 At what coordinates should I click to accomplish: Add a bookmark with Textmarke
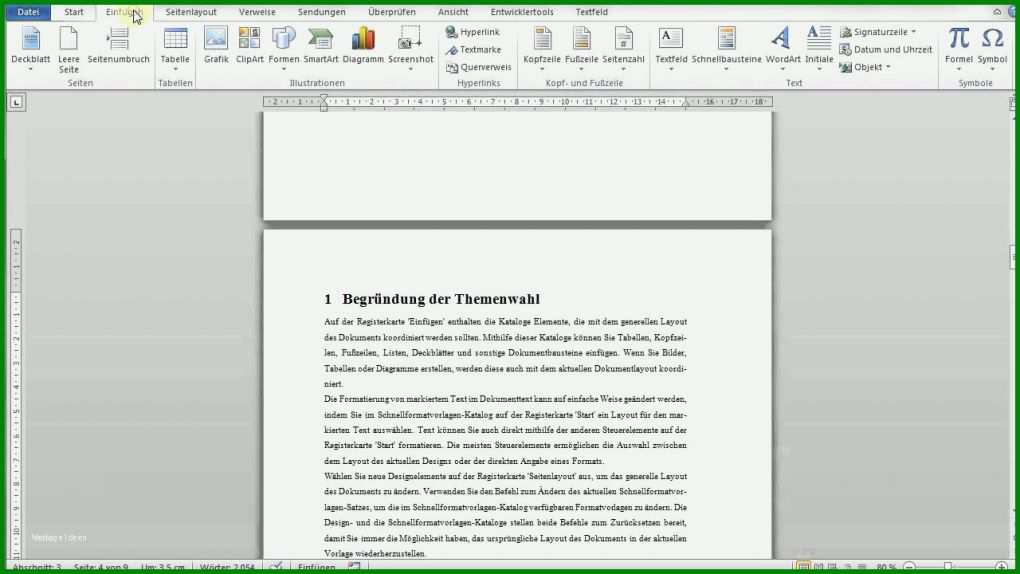pos(474,49)
